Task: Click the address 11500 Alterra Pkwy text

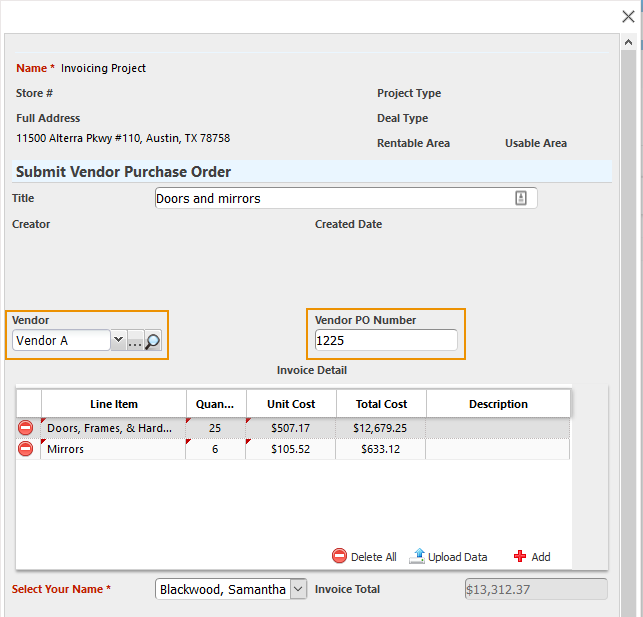Action: pos(123,138)
